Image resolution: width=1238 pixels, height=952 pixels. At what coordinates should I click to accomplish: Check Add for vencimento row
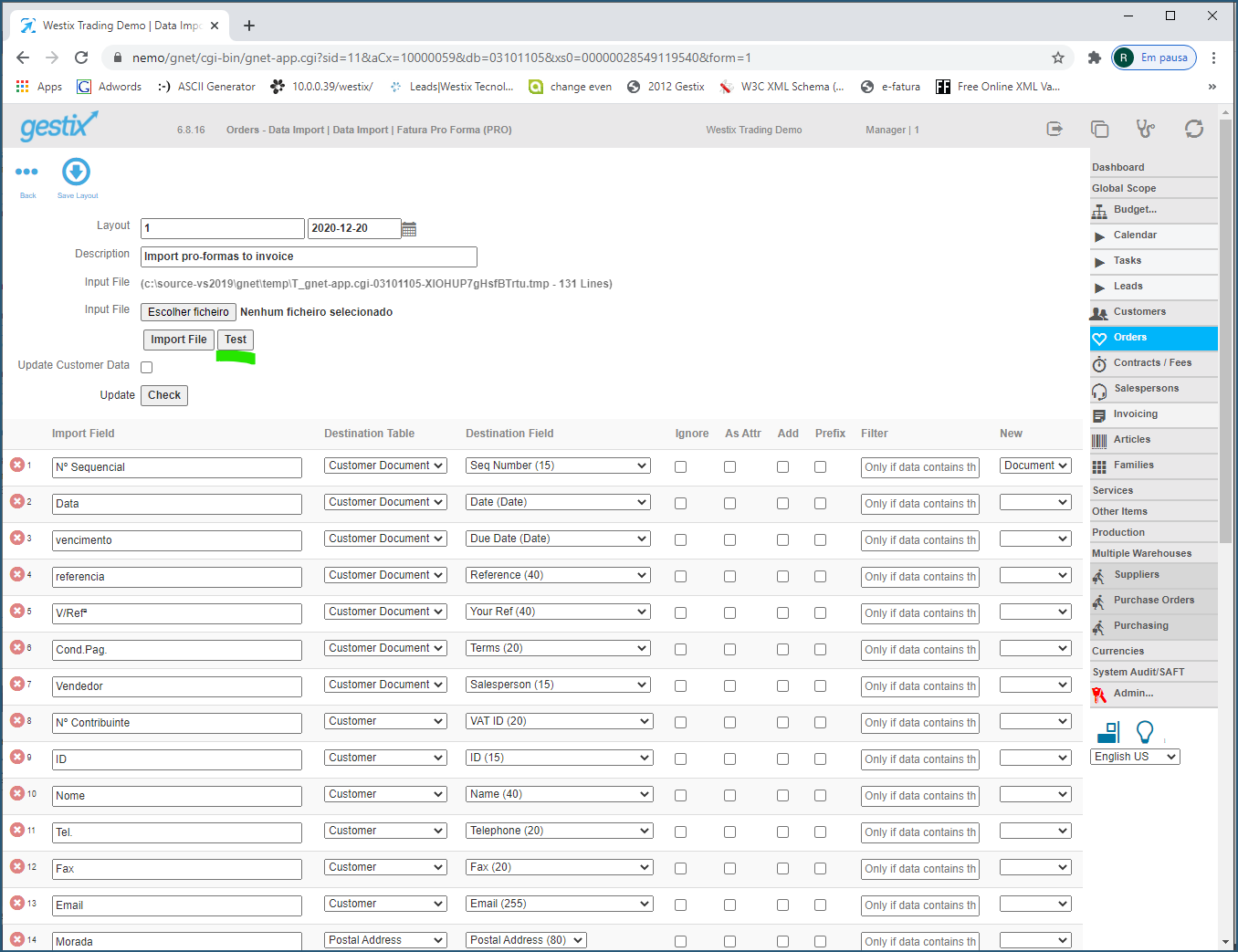tap(782, 539)
